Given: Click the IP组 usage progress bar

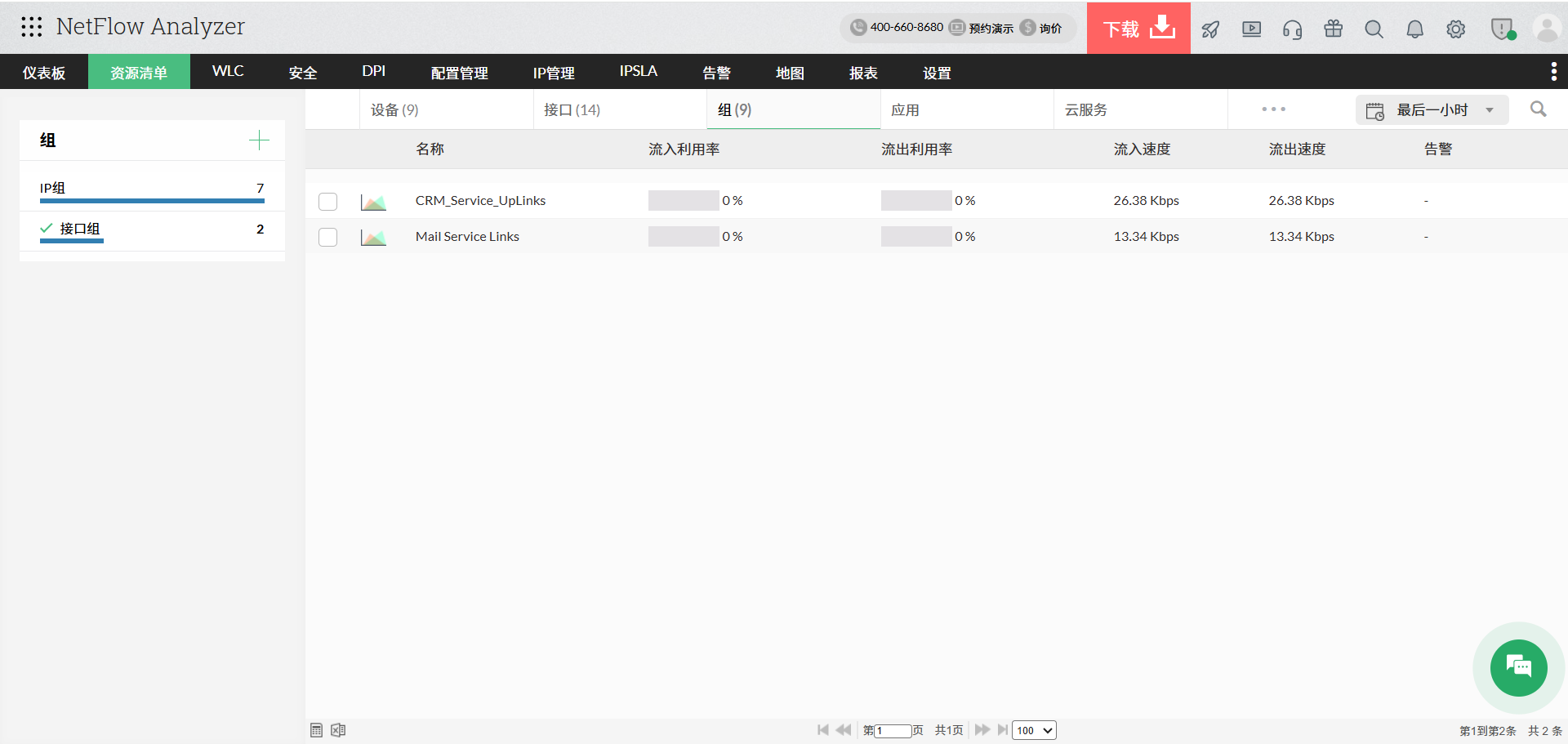Looking at the screenshot, I should tap(151, 201).
